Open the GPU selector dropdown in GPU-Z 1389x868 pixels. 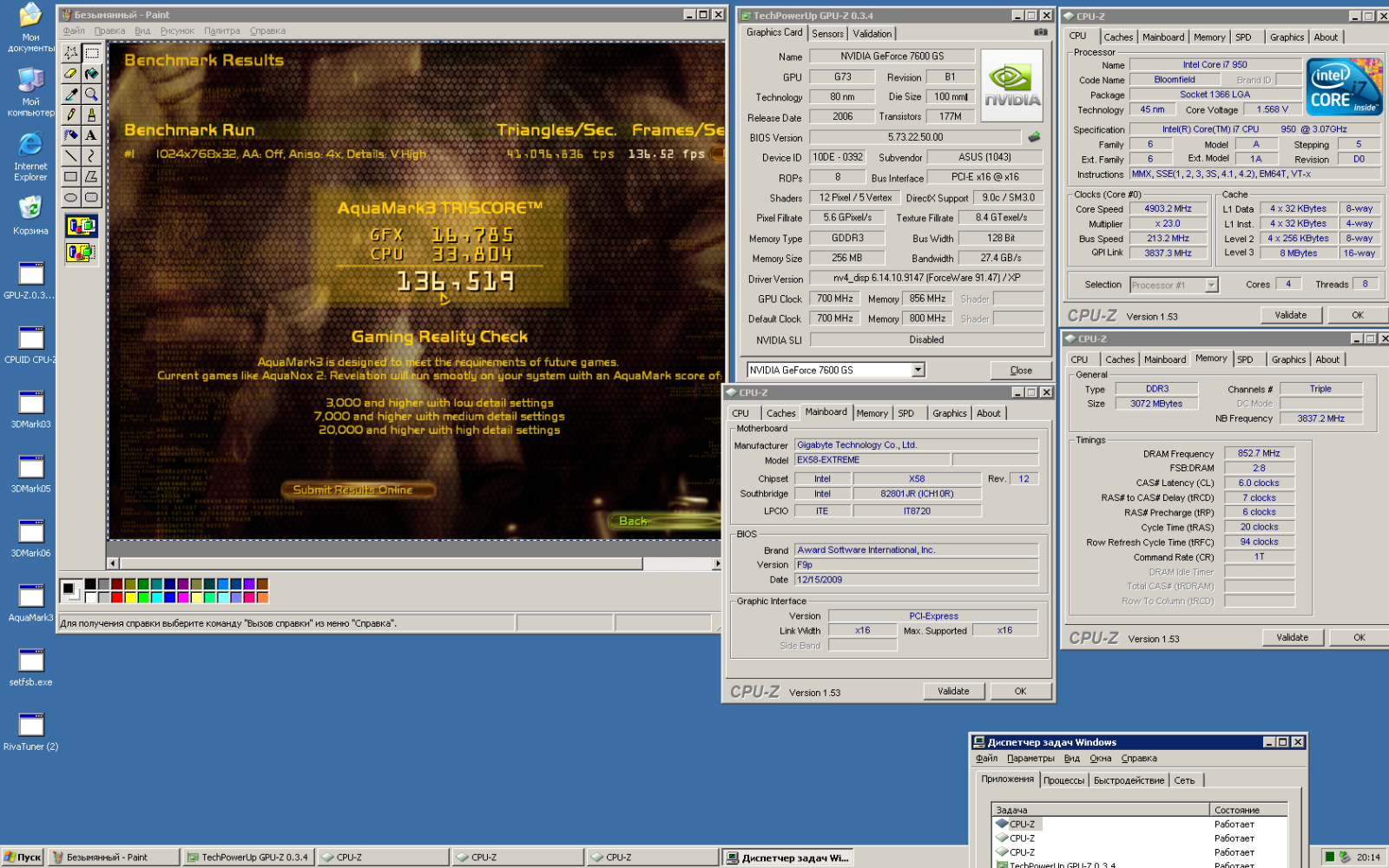tap(918, 370)
